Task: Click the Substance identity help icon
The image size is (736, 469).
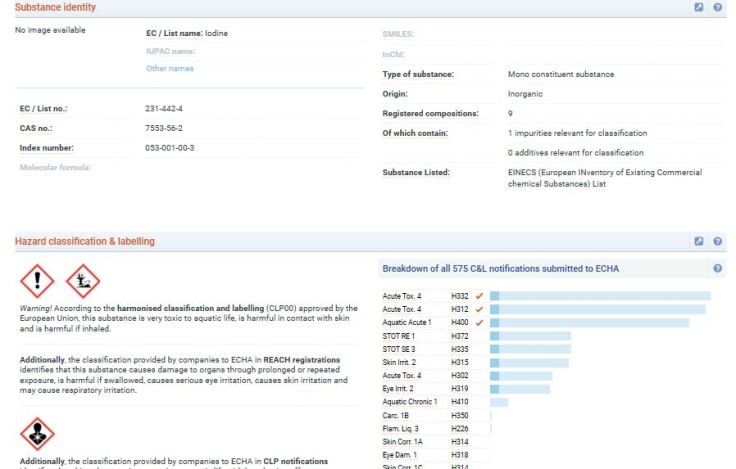Action: (x=718, y=7)
